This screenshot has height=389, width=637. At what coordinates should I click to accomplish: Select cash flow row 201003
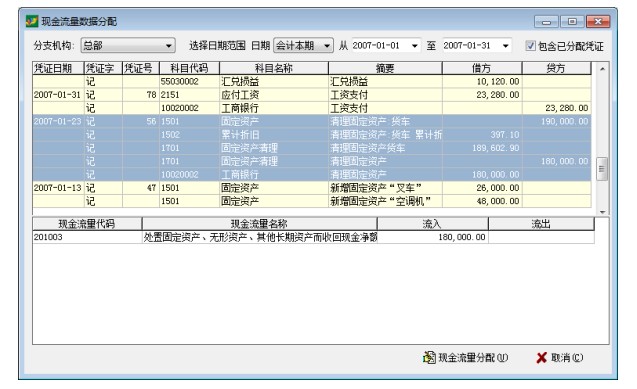point(313,237)
